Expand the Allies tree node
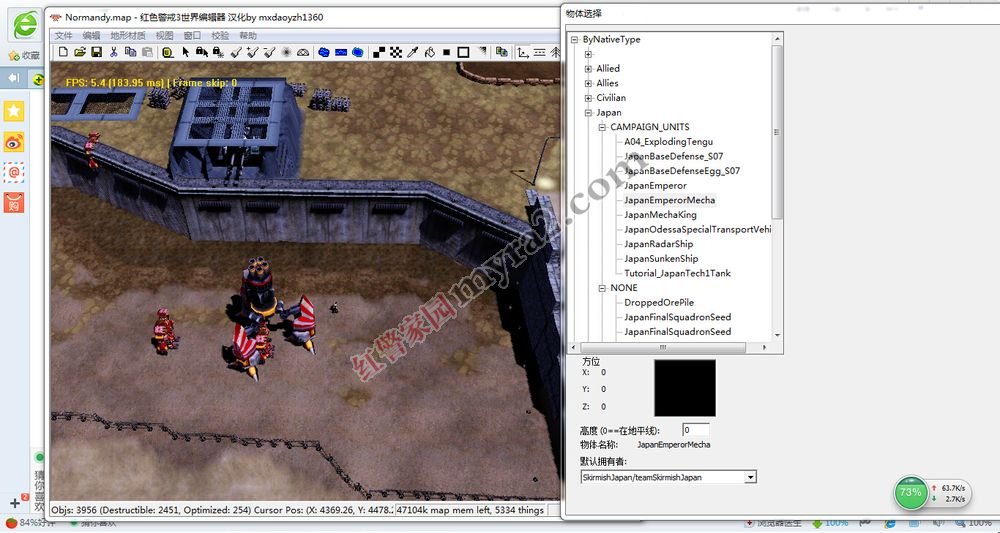This screenshot has width=1000, height=533. click(588, 84)
